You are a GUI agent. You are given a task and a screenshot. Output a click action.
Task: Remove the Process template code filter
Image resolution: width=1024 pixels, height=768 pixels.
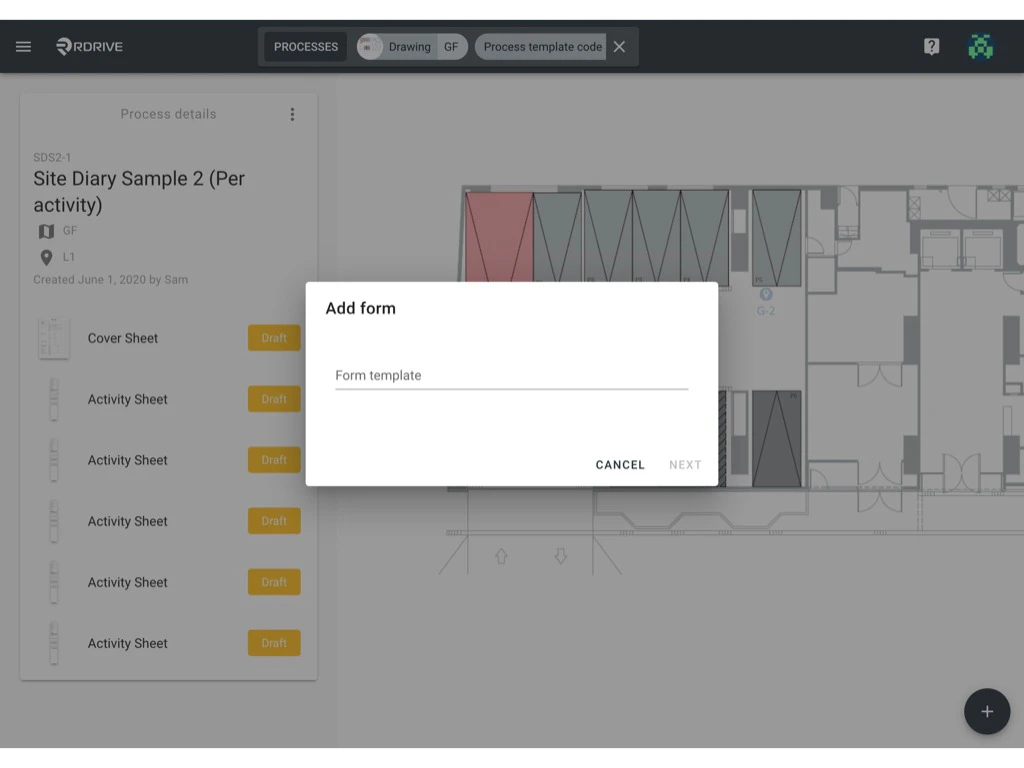(618, 46)
